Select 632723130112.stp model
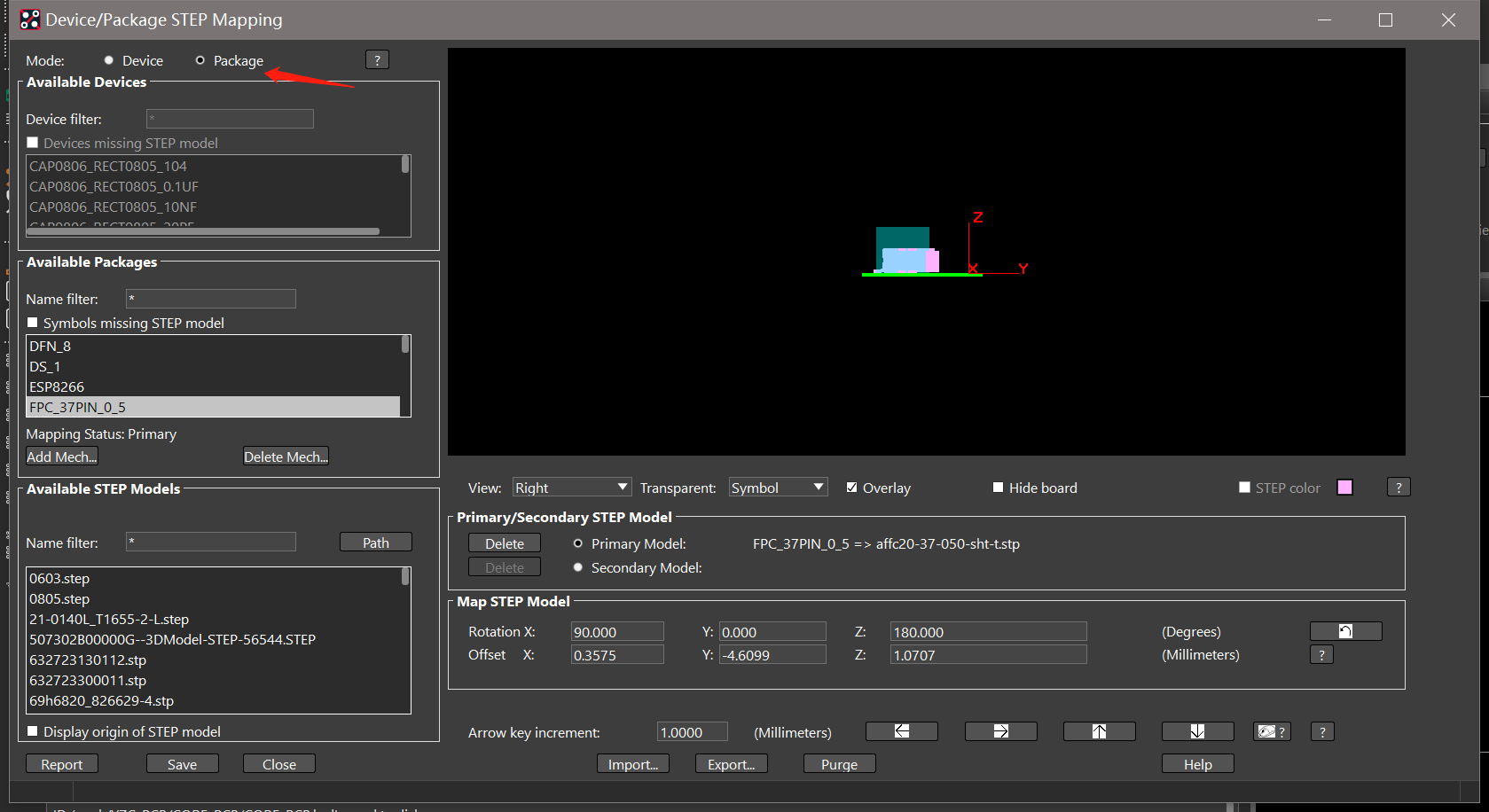Image resolution: width=1489 pixels, height=812 pixels. point(214,660)
